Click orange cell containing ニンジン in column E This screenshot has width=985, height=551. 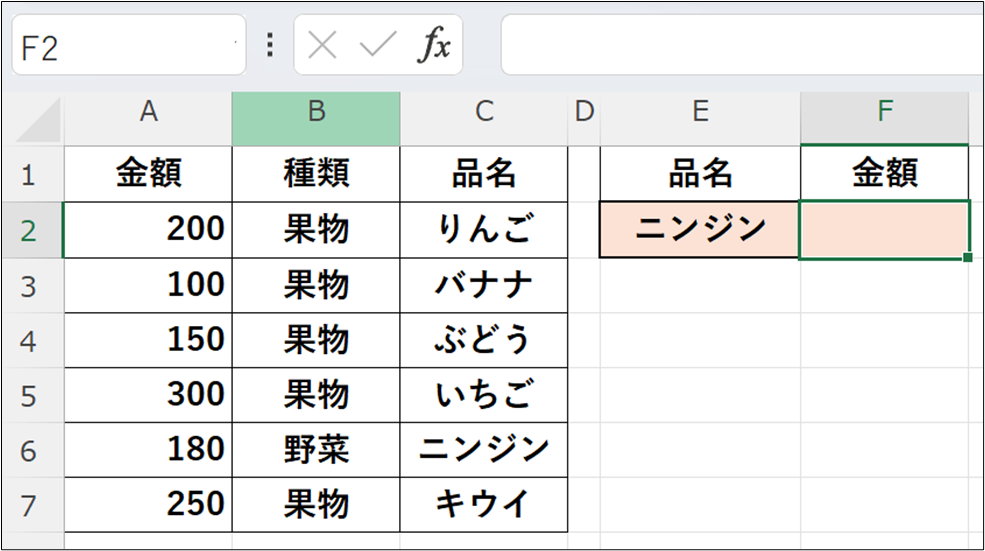[700, 230]
